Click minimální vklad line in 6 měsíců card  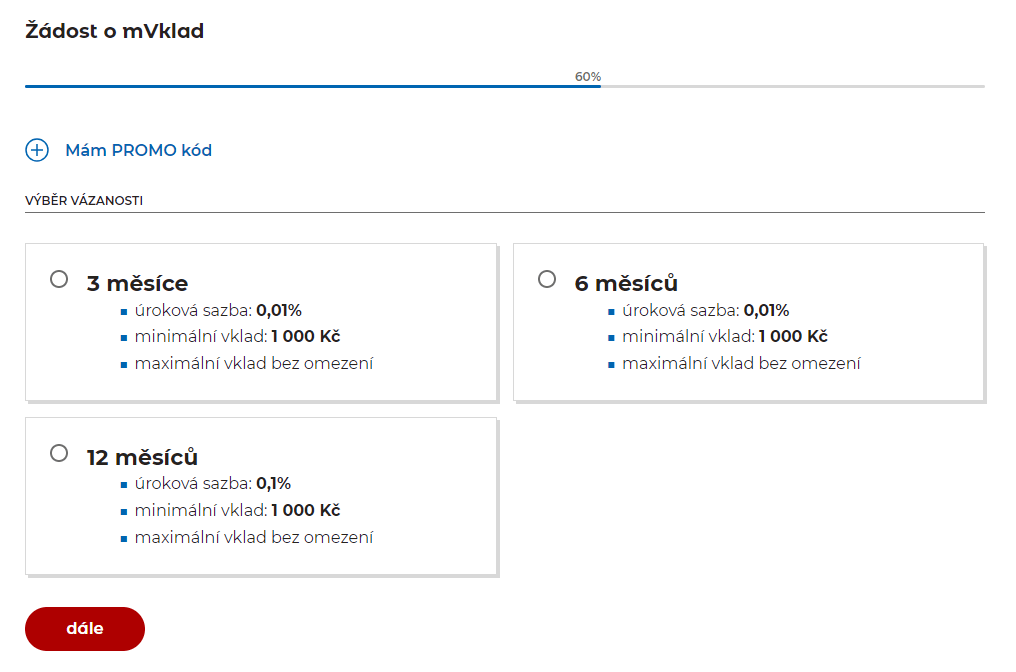coord(724,336)
